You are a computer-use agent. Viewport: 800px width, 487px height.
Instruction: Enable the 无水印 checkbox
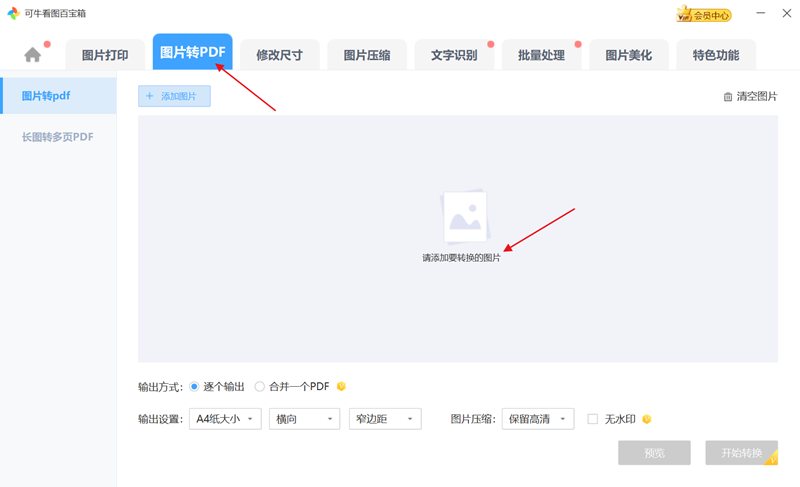pyautogui.click(x=592, y=419)
